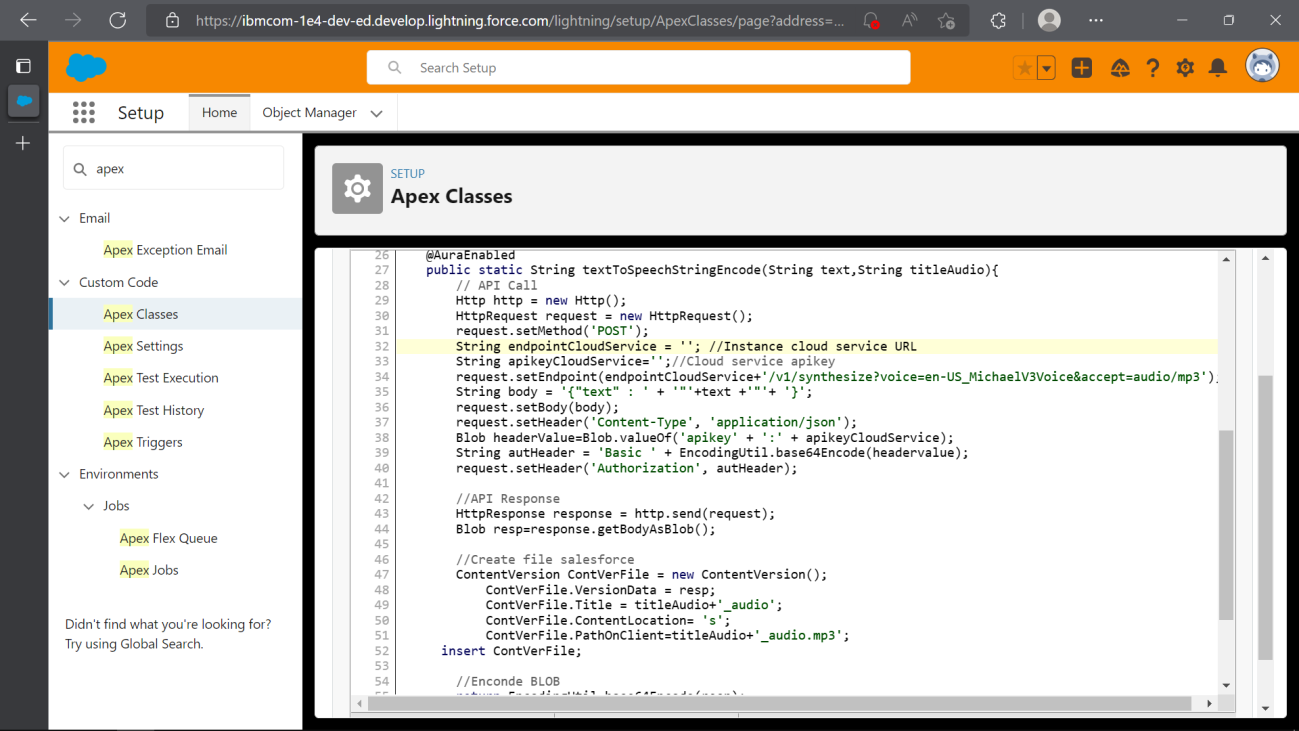This screenshot has width=1299, height=731.
Task: Open the Setup gear icon
Action: pyautogui.click(x=1185, y=67)
